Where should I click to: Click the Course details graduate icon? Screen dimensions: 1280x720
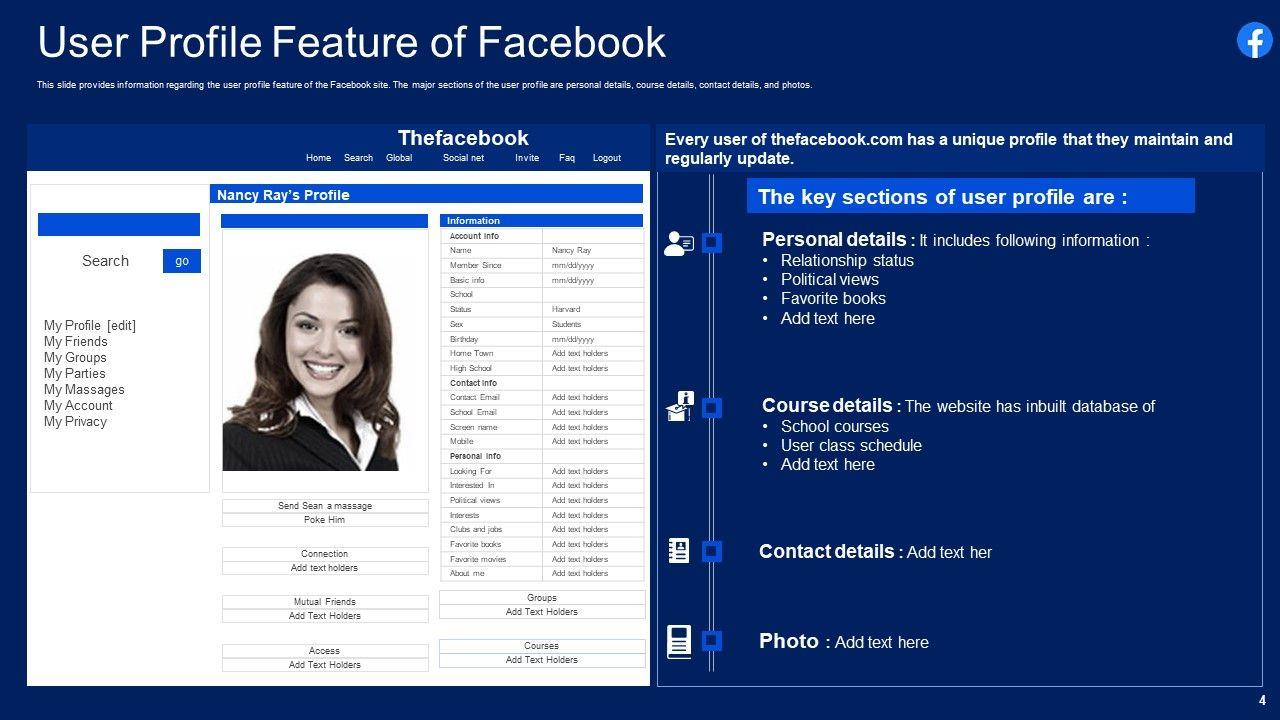680,406
